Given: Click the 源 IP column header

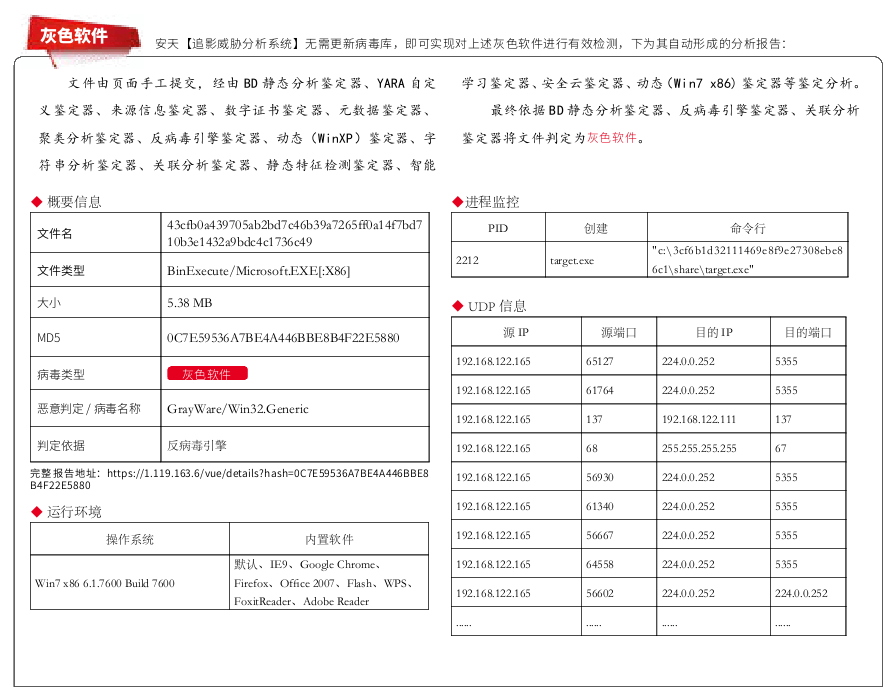Looking at the screenshot, I should tap(516, 332).
